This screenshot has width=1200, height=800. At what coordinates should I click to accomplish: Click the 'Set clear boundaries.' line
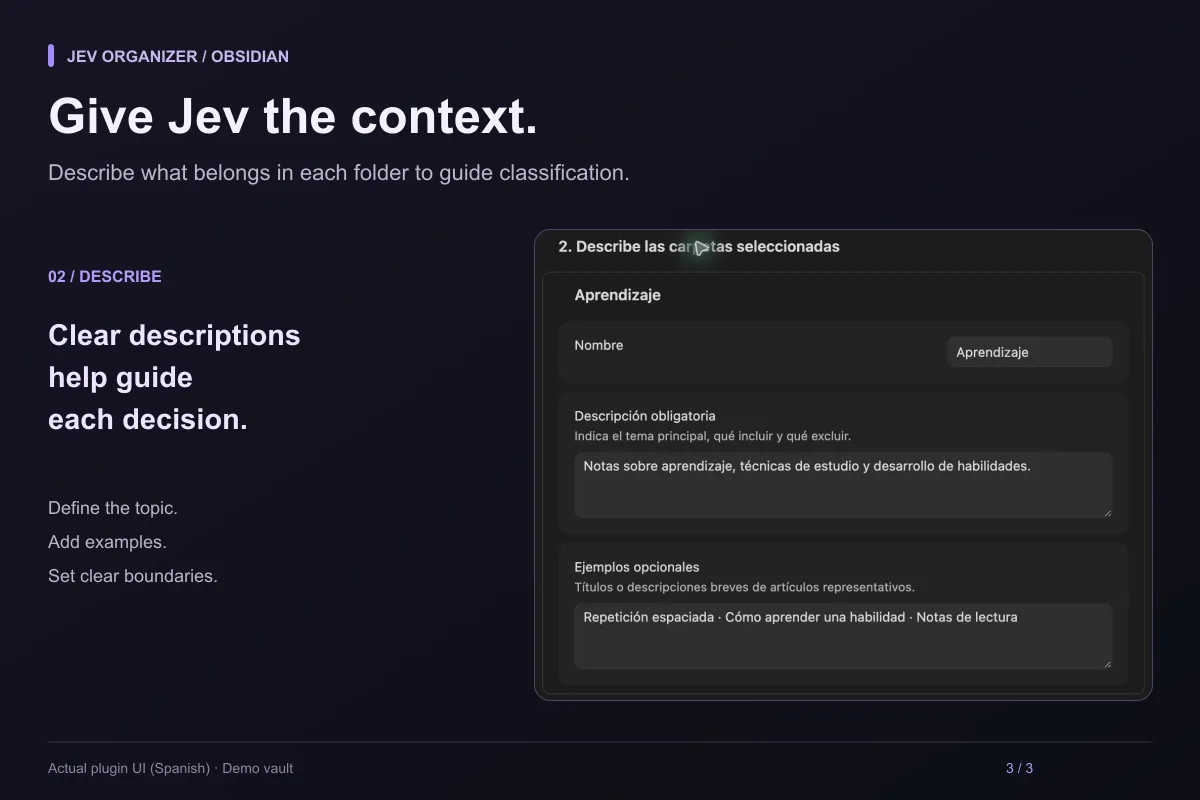[x=133, y=576]
